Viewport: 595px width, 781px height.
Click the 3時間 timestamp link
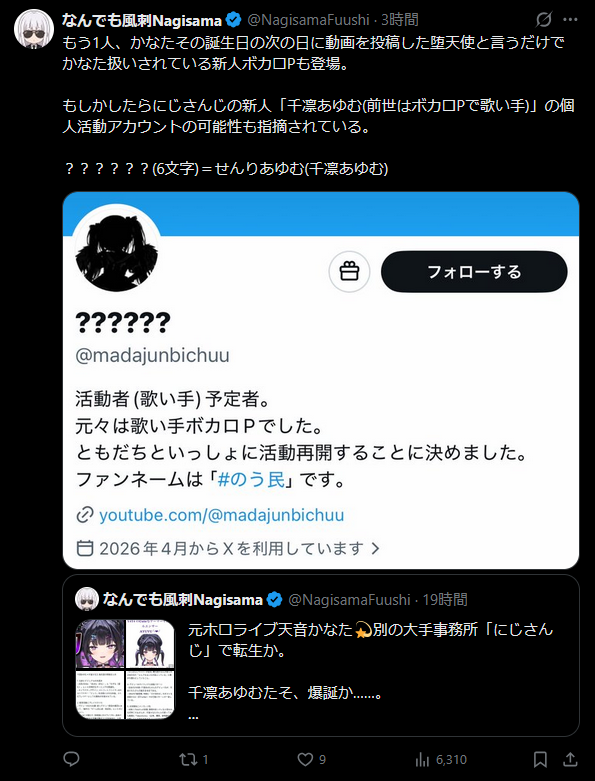click(x=400, y=20)
